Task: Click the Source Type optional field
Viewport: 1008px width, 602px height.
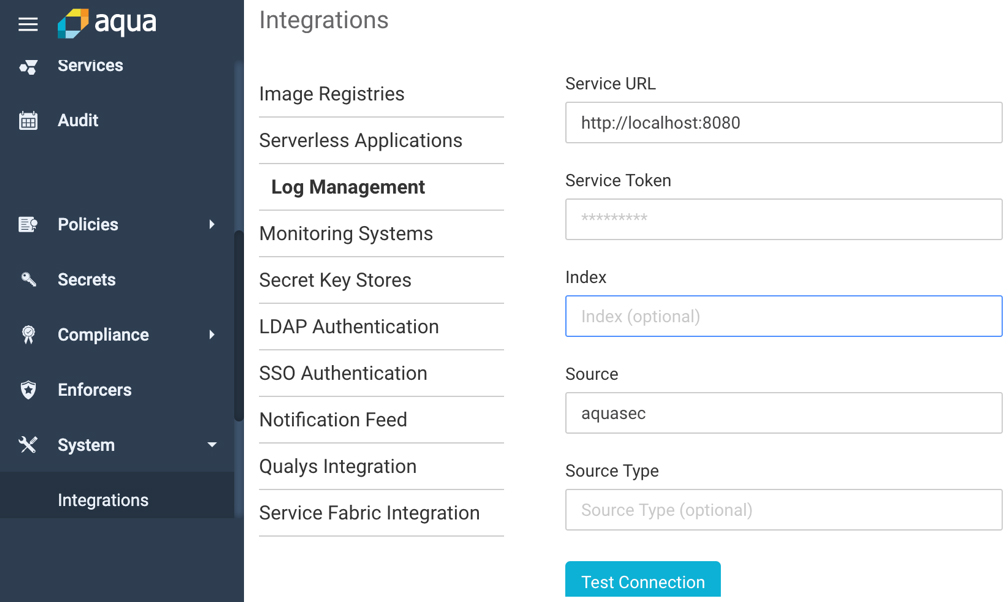Action: 784,510
